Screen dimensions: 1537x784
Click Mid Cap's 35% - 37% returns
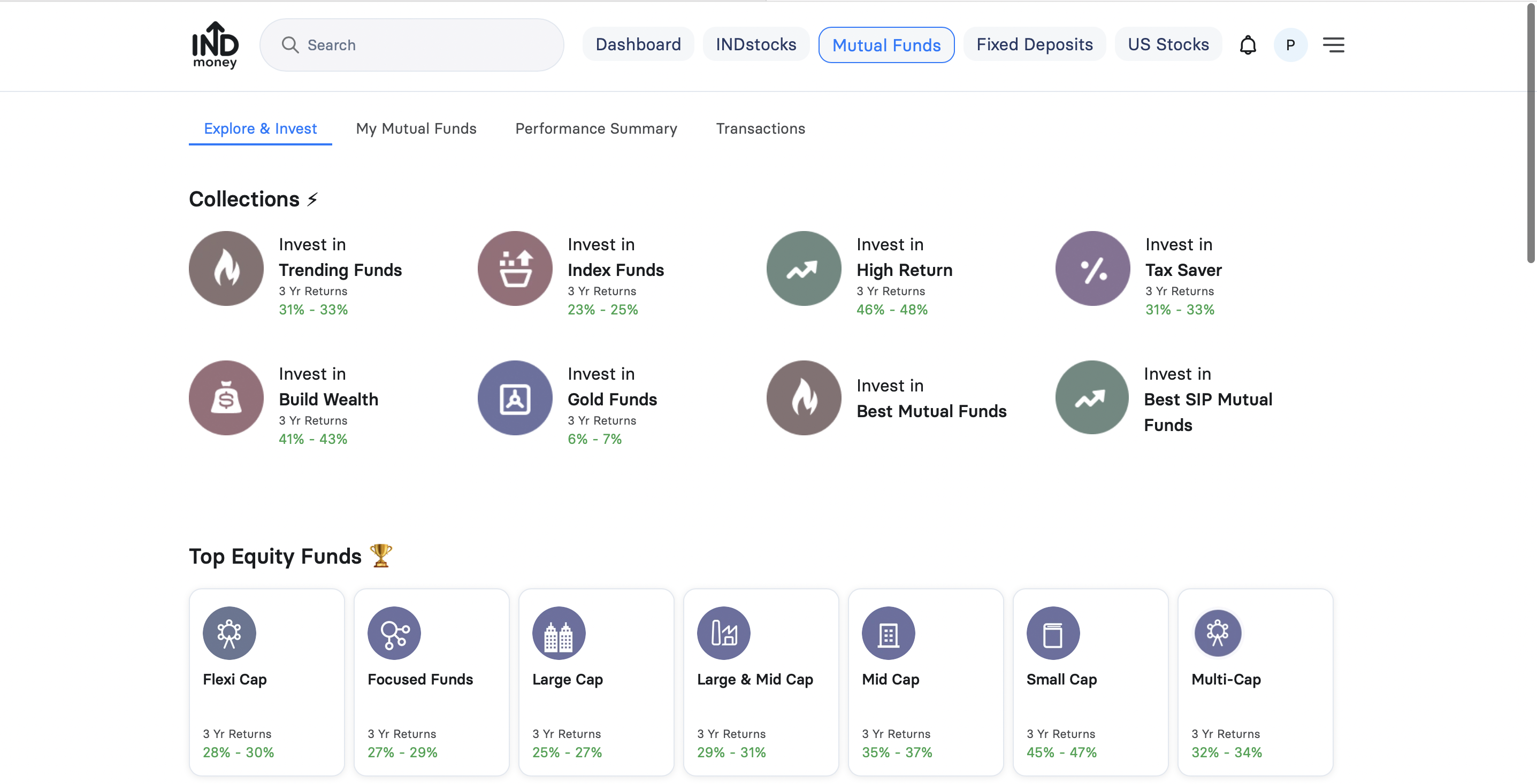pyautogui.click(x=897, y=752)
